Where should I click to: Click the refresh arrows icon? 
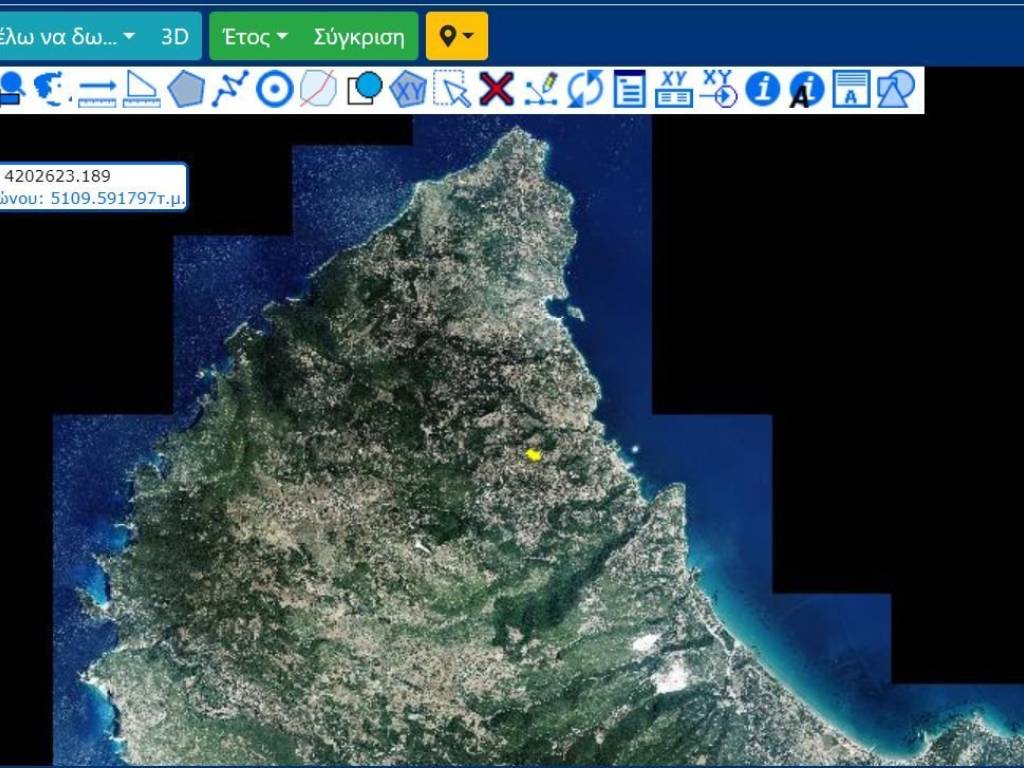tap(585, 90)
